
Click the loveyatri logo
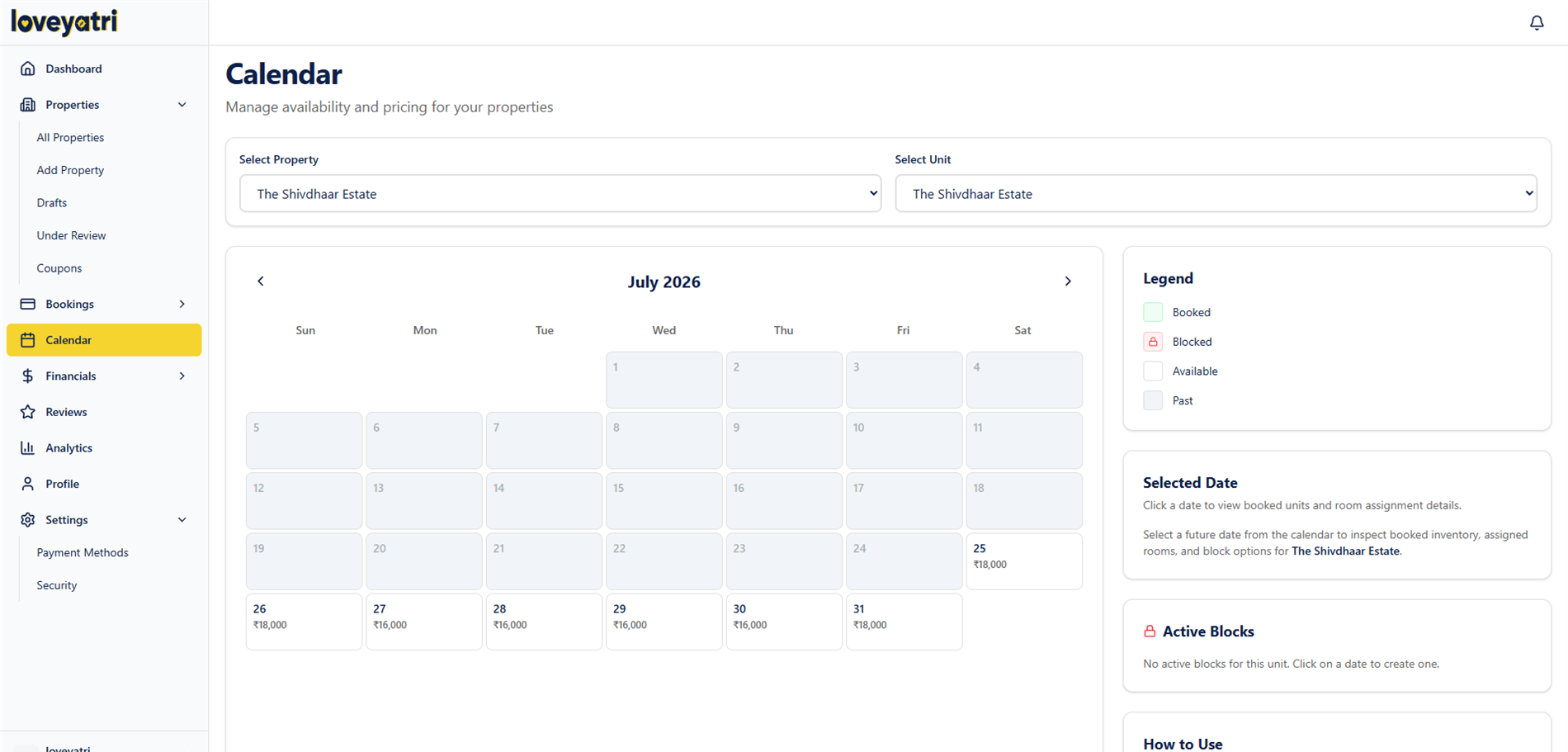tap(64, 22)
